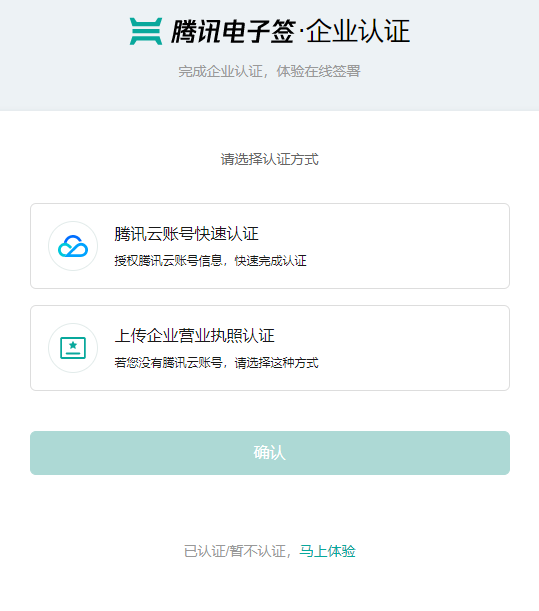The height and width of the screenshot is (611, 539).
Task: Click the 完成企业认证，体验在线签署 subtitle
Action: point(269,71)
